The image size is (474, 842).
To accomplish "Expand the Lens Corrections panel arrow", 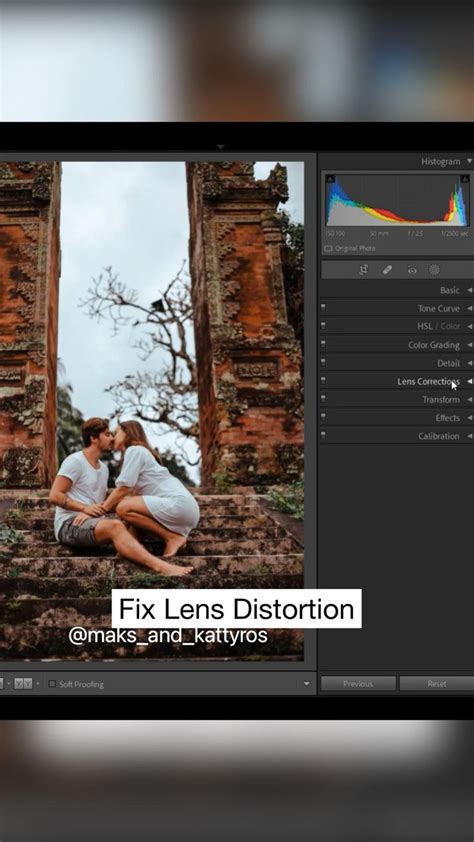I will click(470, 381).
